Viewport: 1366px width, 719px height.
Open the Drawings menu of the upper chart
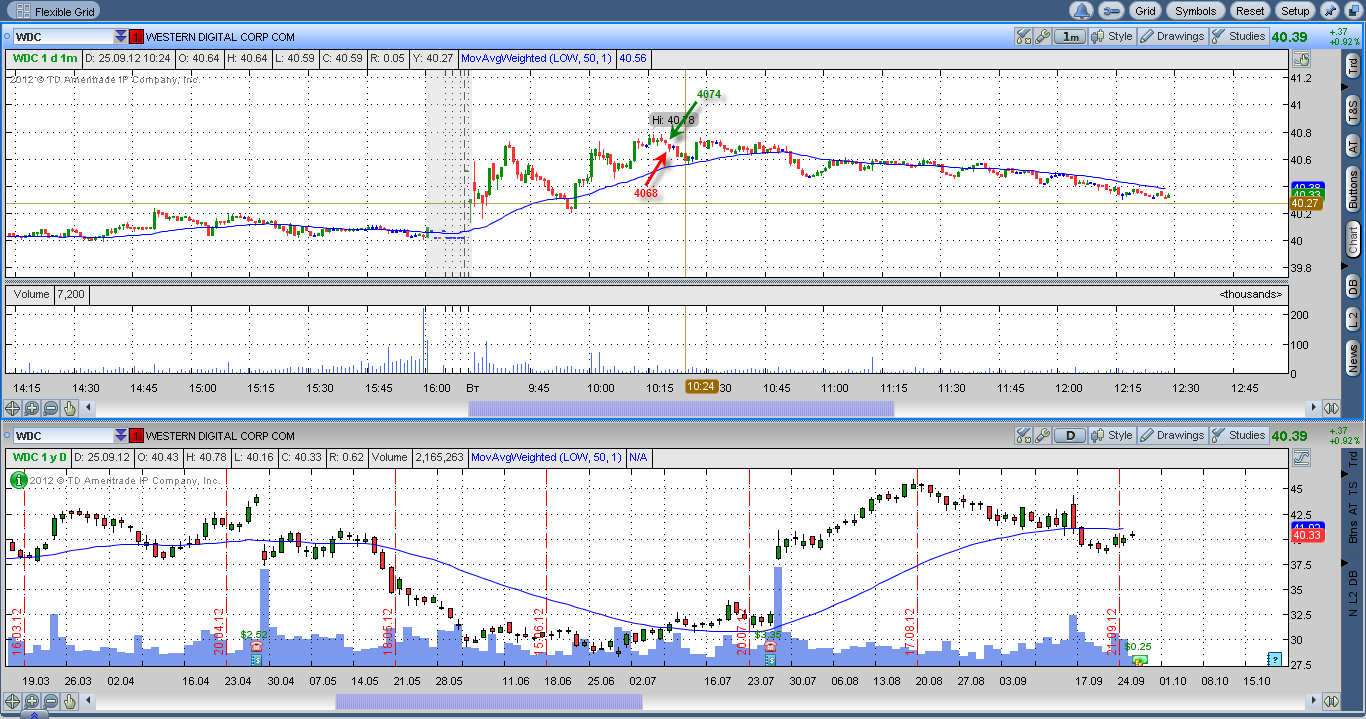(1173, 37)
